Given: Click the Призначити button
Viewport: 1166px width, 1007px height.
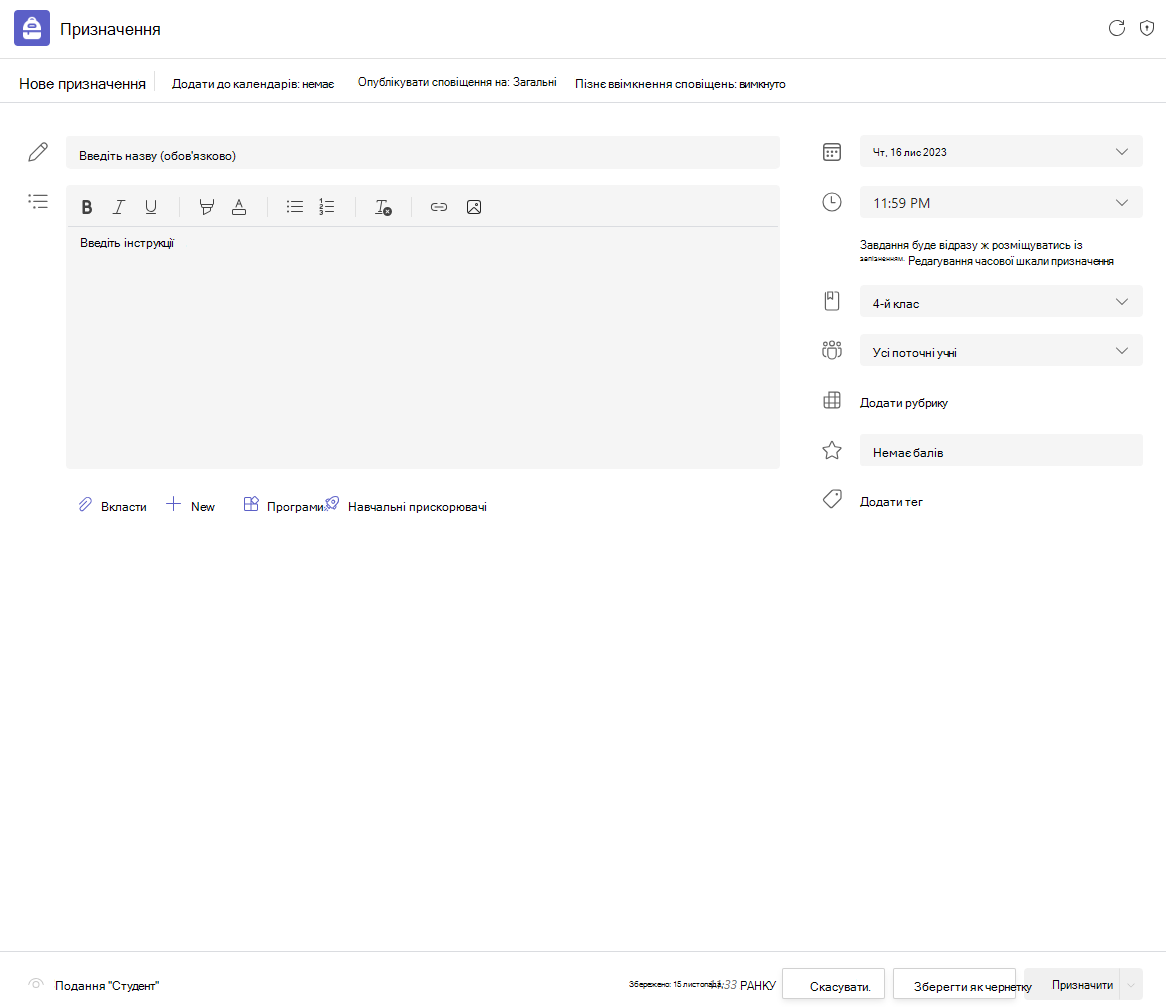Looking at the screenshot, I should point(1072,985).
